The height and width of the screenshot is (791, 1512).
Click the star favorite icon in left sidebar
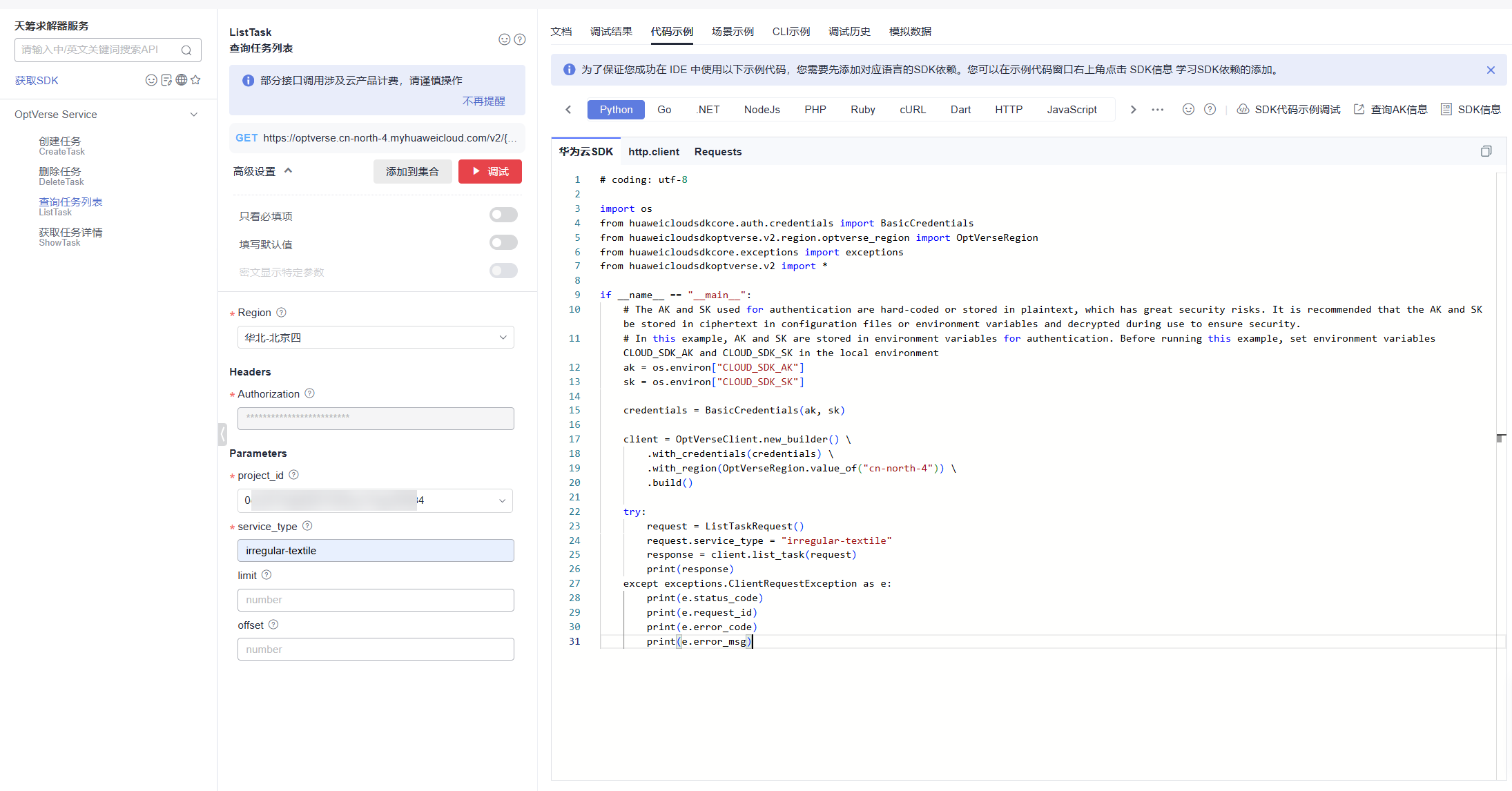click(x=196, y=80)
